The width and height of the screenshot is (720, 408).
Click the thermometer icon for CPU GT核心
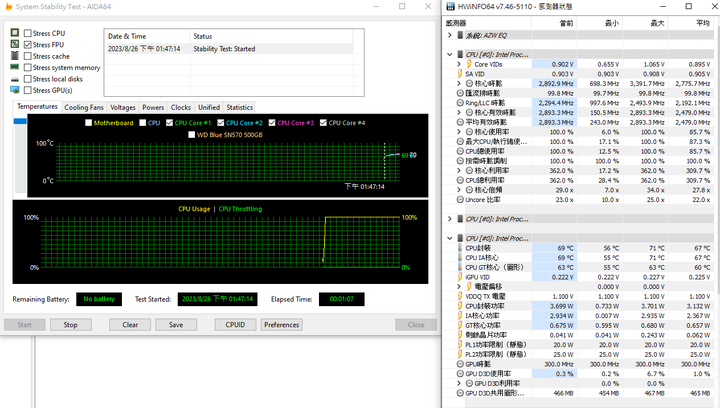point(460,267)
